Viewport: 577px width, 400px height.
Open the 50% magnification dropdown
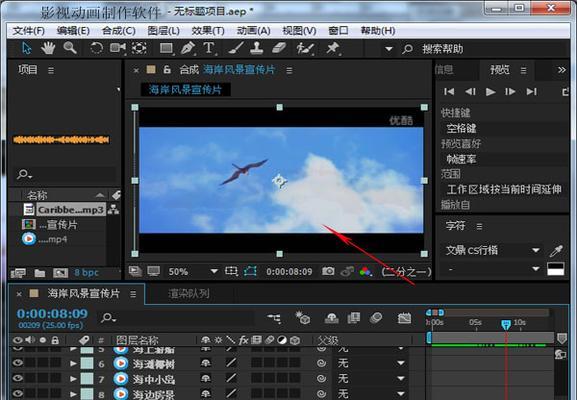214,272
